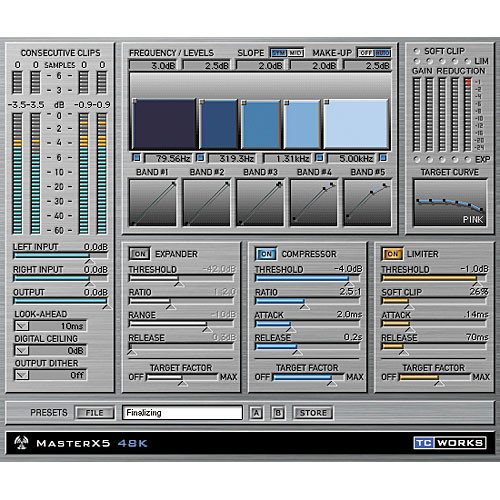
Task: Select the SYM slope mode
Action: [279, 53]
